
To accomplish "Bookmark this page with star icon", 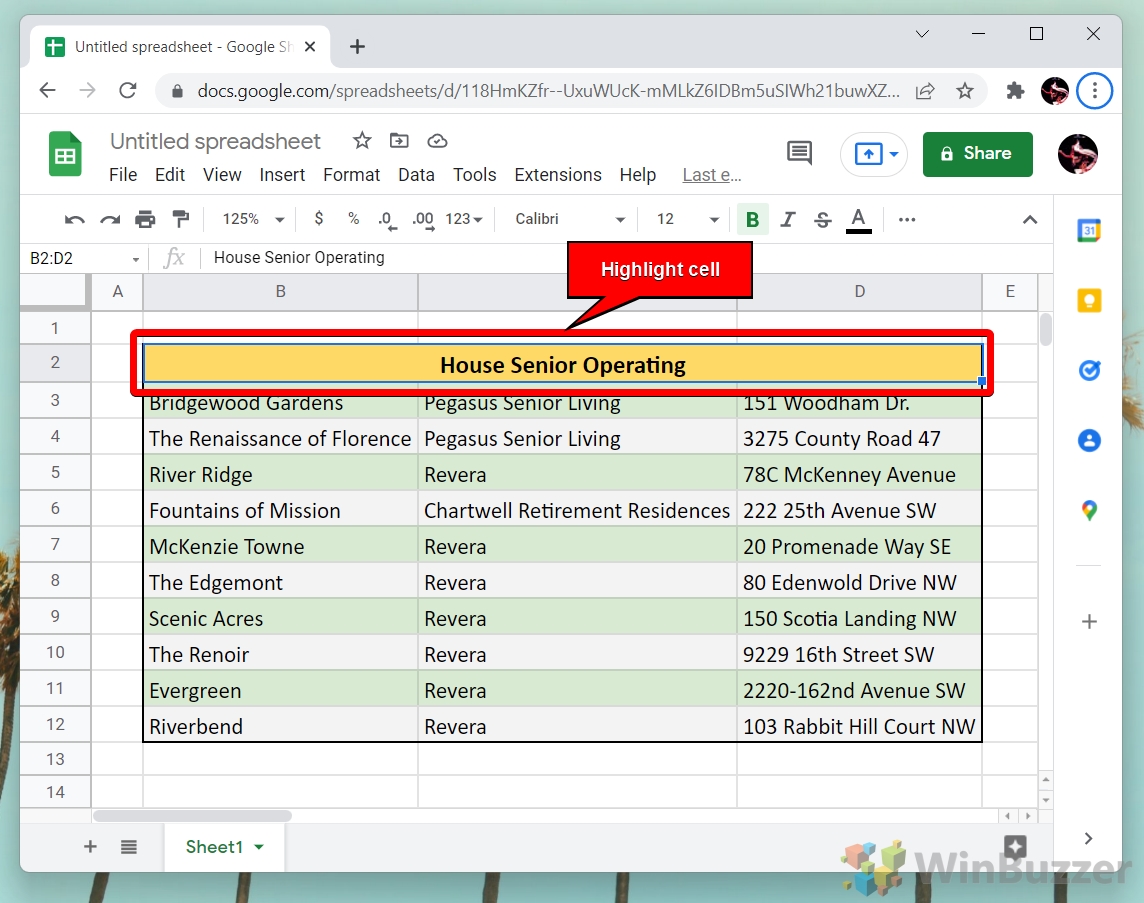I will pos(965,91).
